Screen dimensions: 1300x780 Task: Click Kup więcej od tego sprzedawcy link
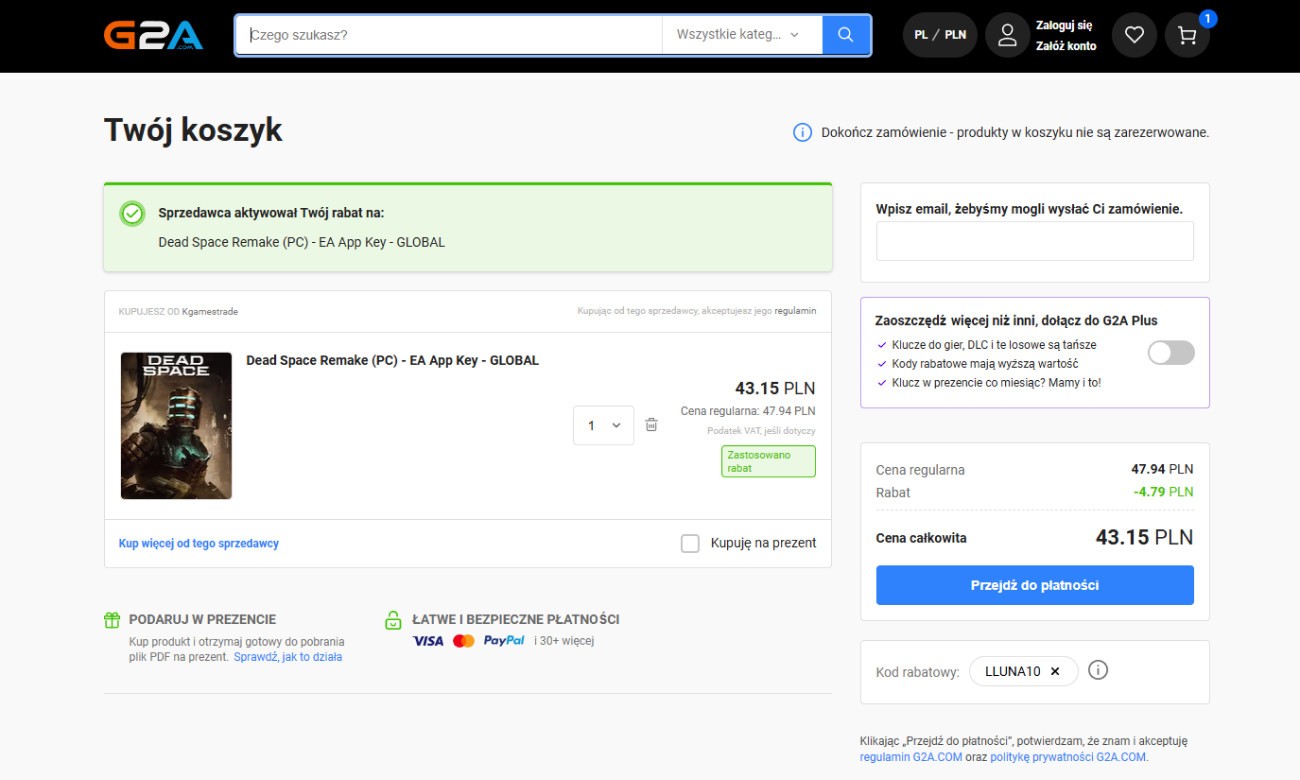[199, 544]
